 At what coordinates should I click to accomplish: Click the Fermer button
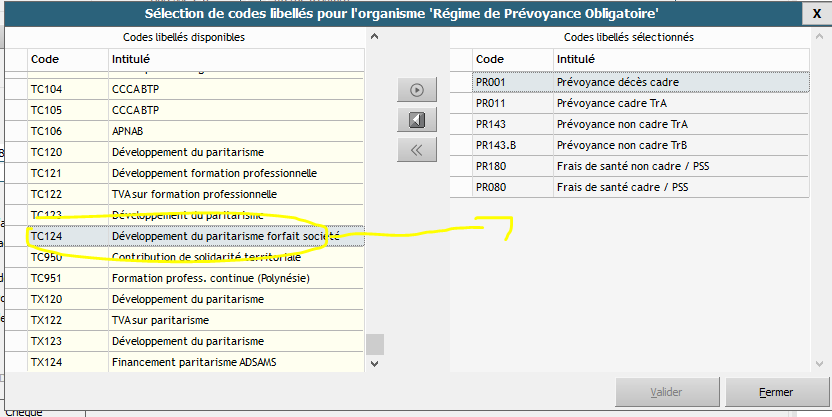point(776,392)
